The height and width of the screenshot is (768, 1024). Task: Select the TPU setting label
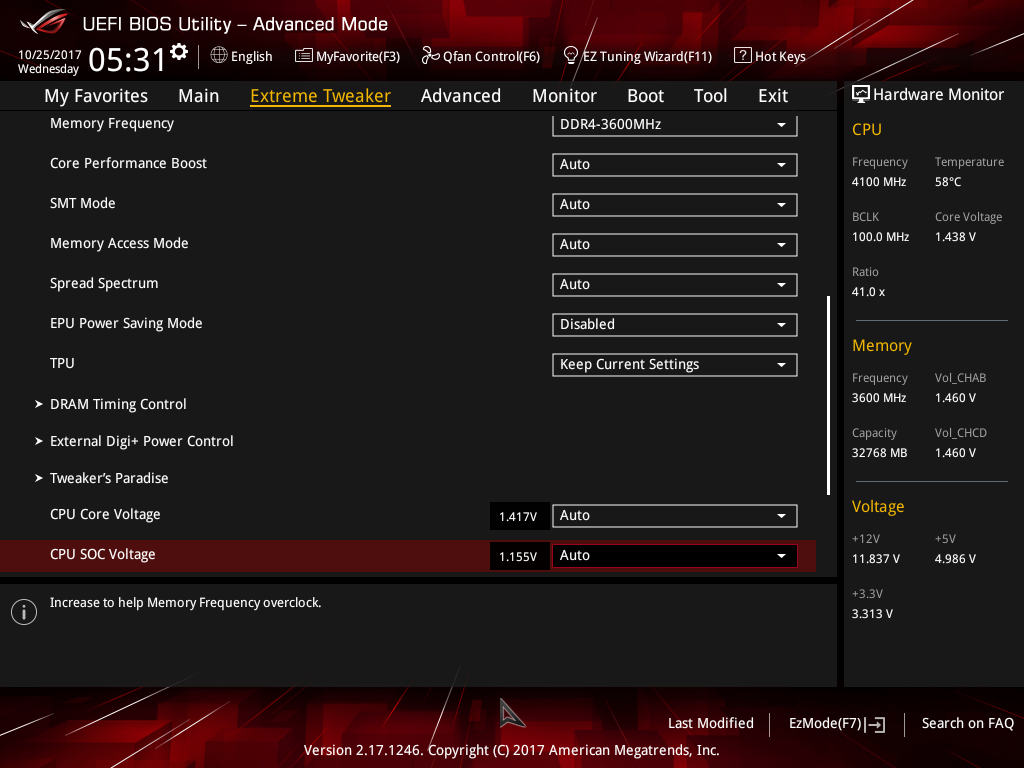click(x=62, y=363)
